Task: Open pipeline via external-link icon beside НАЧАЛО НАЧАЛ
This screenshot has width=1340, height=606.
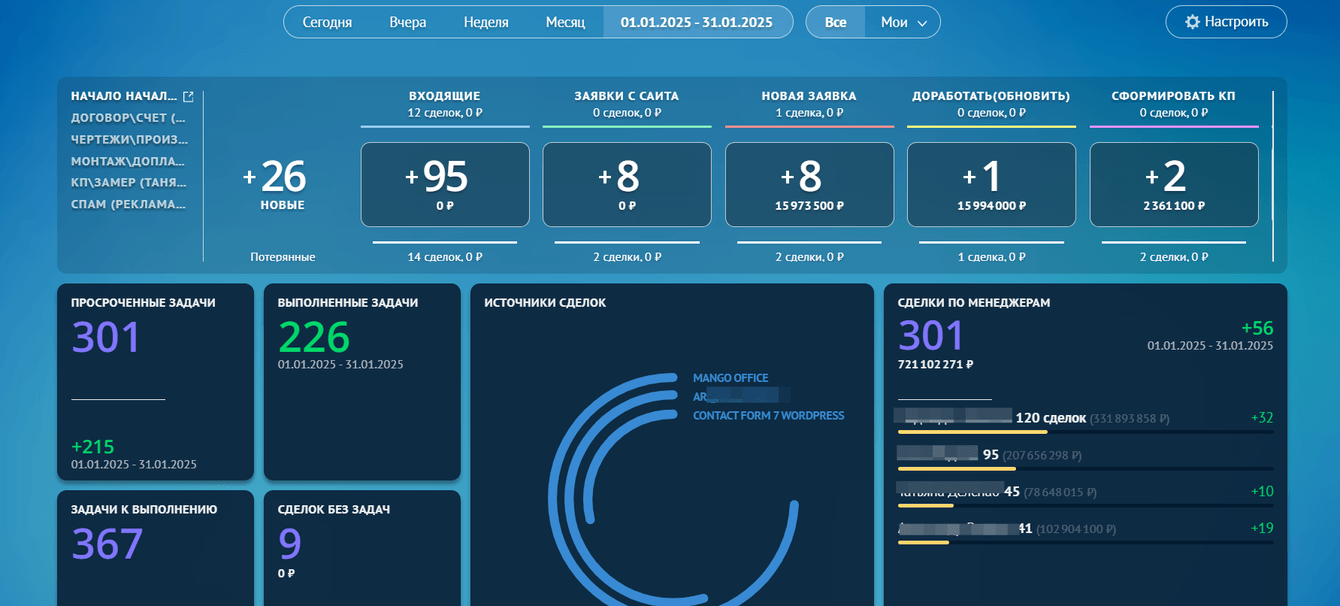Action: 188,97
